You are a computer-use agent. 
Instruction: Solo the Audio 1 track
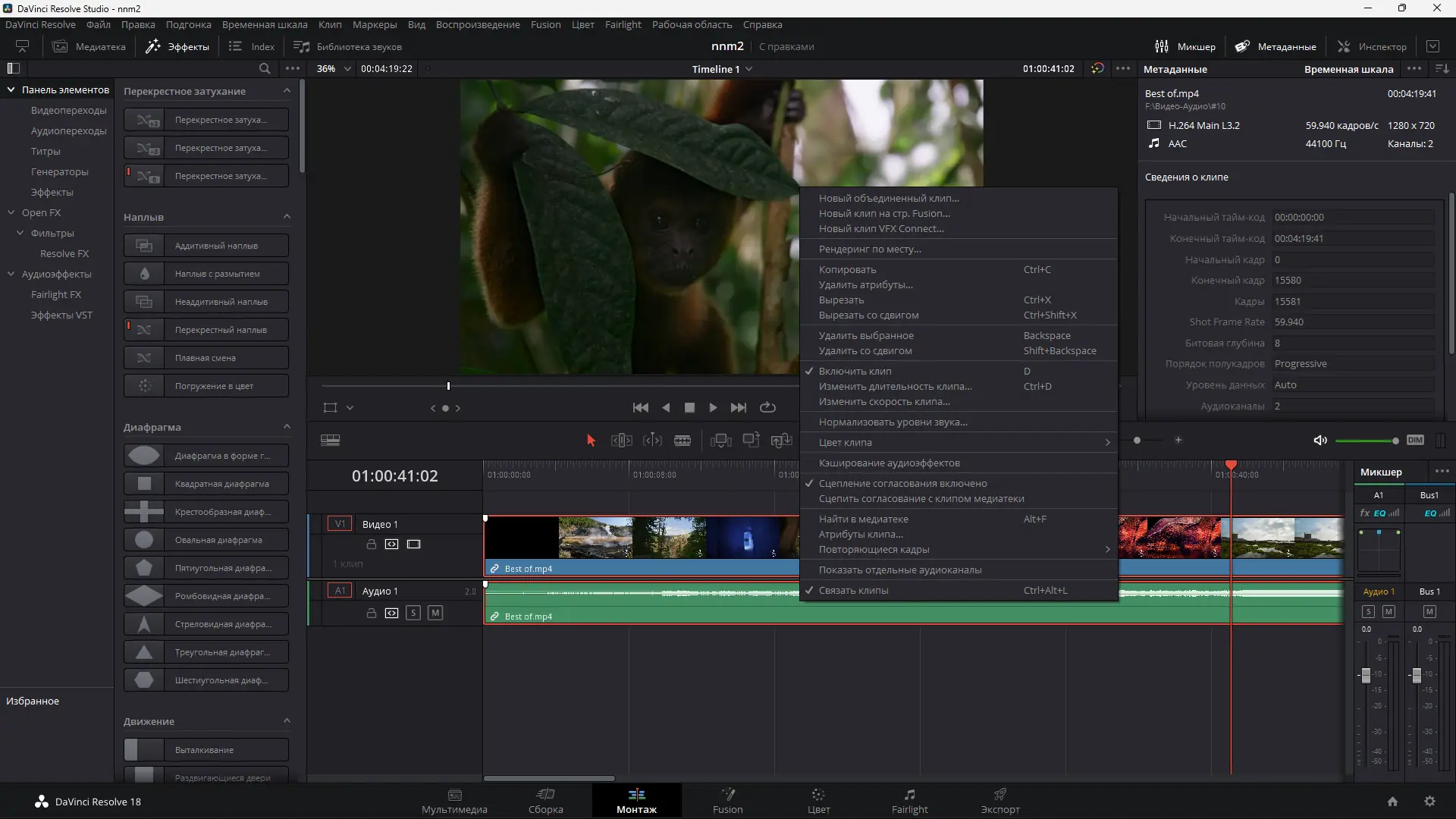413,613
